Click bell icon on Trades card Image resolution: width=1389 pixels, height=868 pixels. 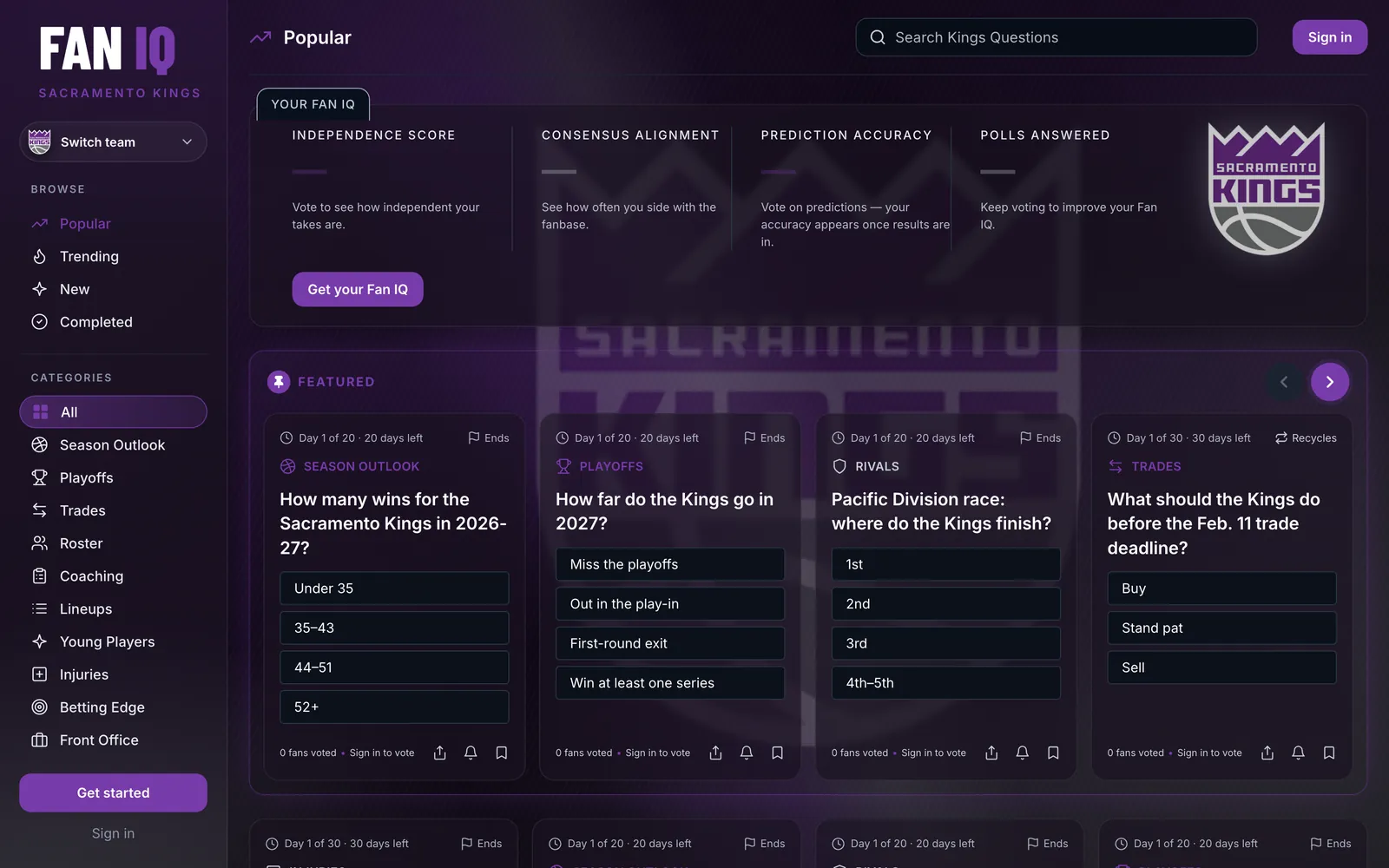click(1298, 753)
